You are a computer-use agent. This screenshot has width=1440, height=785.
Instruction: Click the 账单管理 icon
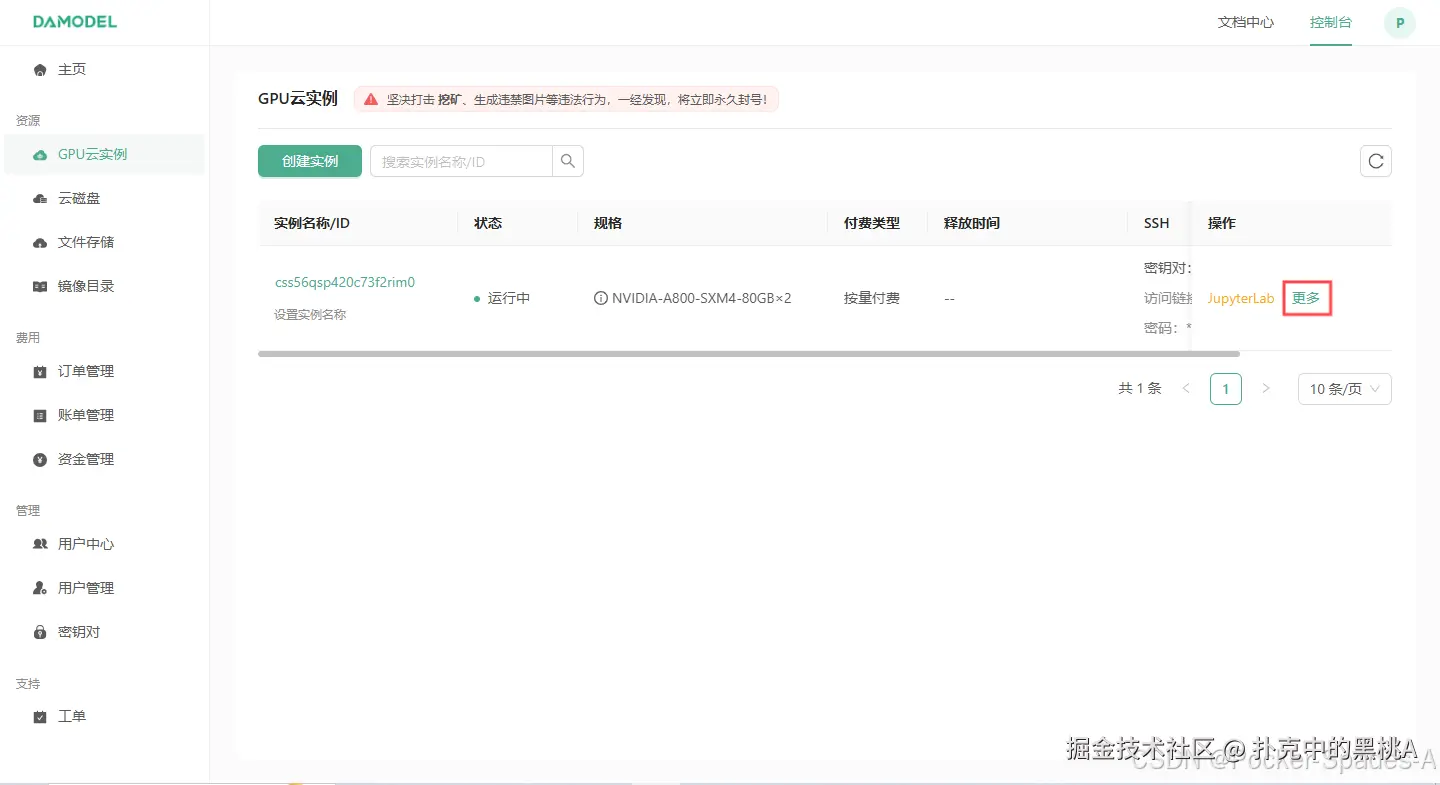[40, 416]
